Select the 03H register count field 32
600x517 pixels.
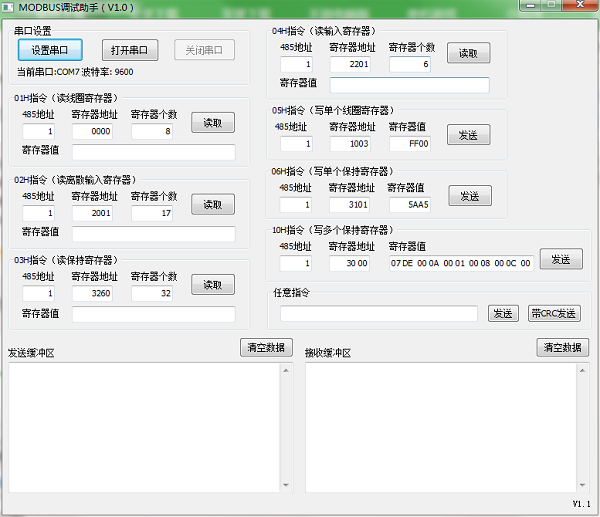click(152, 293)
